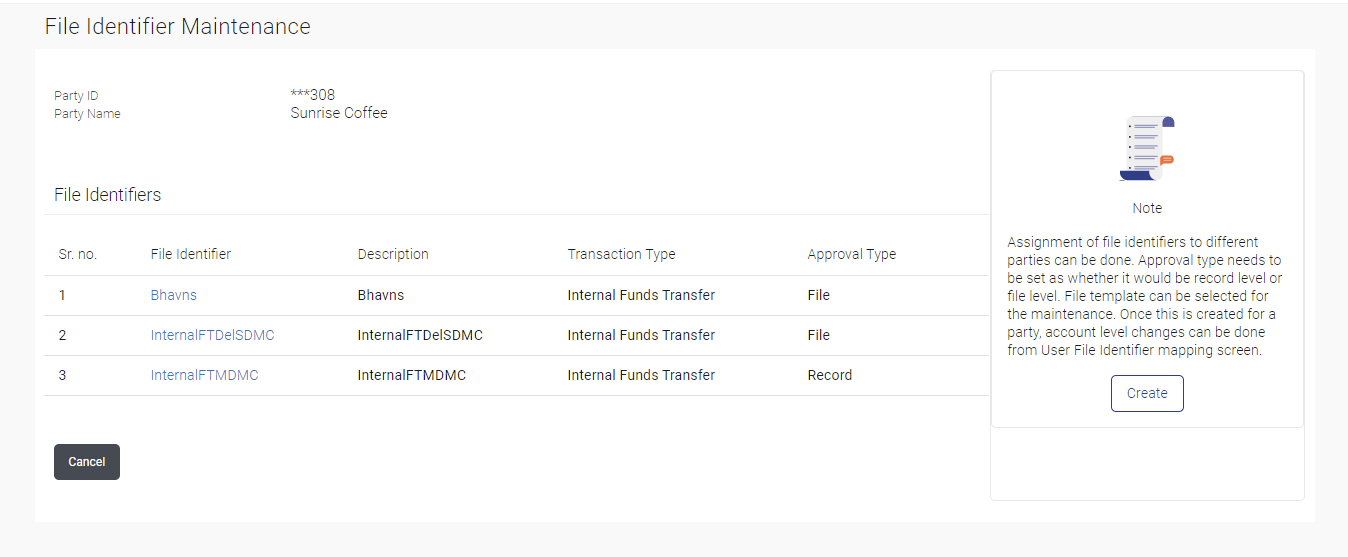Click the Note heading in side panel
Image resolution: width=1348 pixels, height=557 pixels.
click(1147, 208)
